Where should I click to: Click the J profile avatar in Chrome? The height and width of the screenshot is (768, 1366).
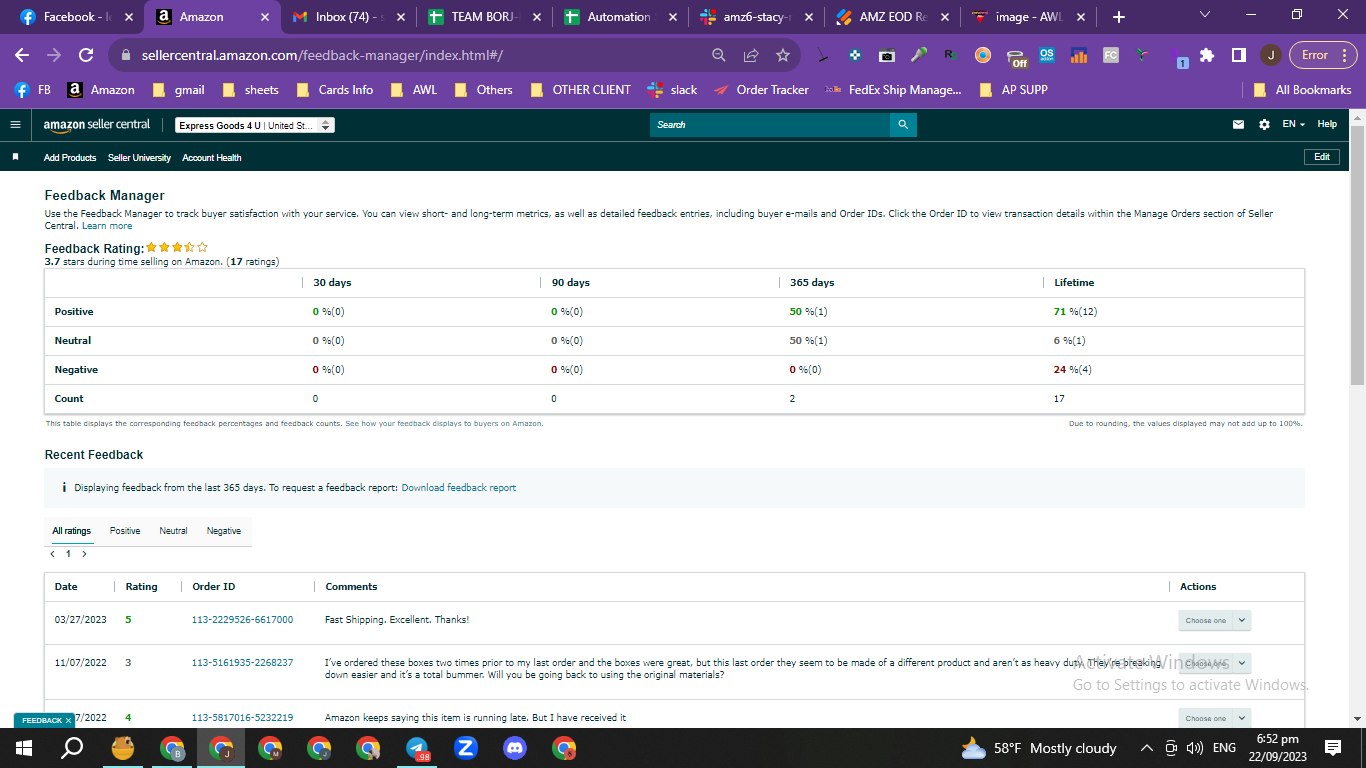coord(1270,56)
